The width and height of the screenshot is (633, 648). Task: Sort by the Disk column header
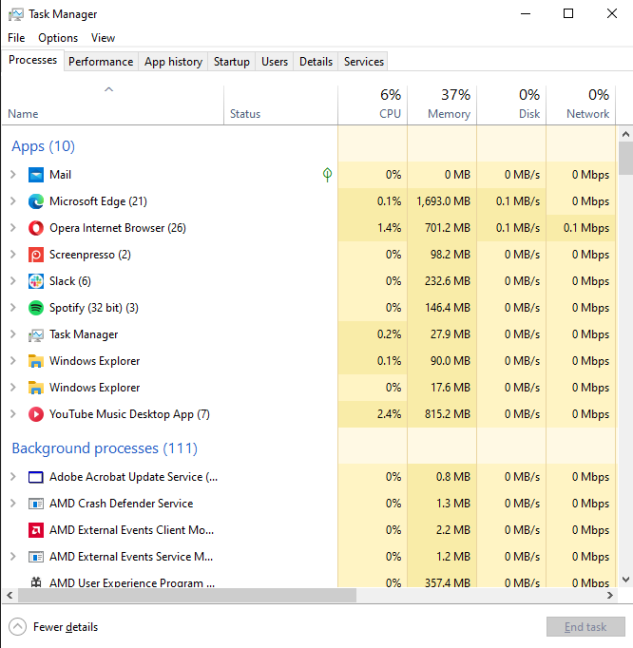[512, 105]
